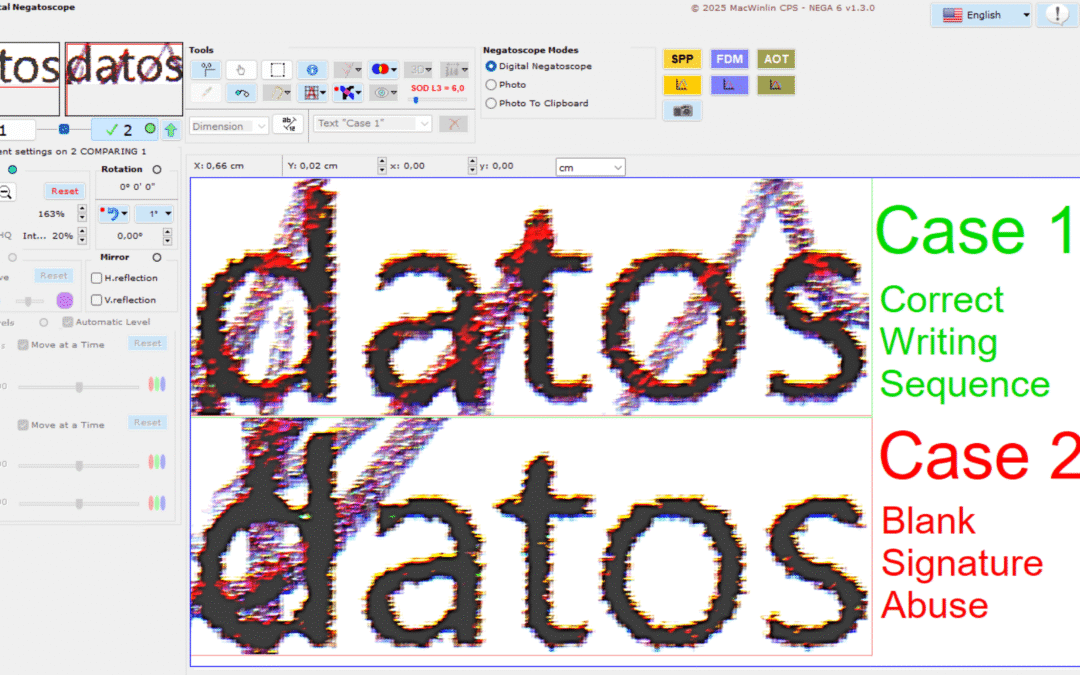Click the blue-red overlapping circles tool
1080x675 pixels.
coord(383,70)
